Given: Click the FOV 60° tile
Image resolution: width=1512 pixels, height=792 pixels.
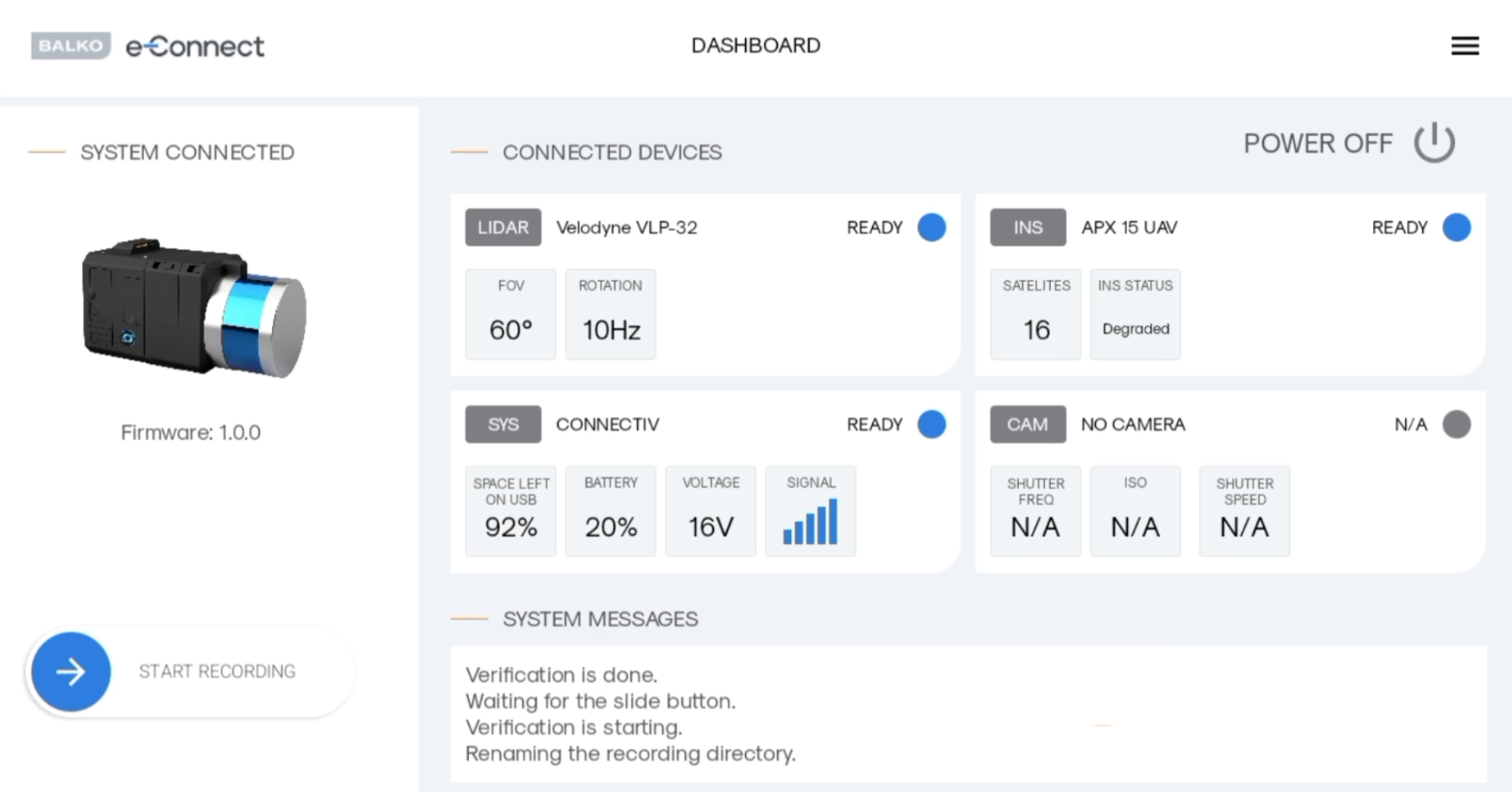Looking at the screenshot, I should 510,314.
